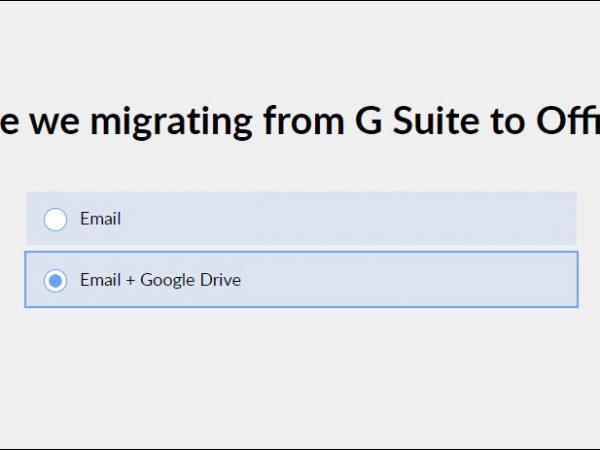Click the word "Google" in second option
The width and height of the screenshot is (600, 450).
(168, 280)
